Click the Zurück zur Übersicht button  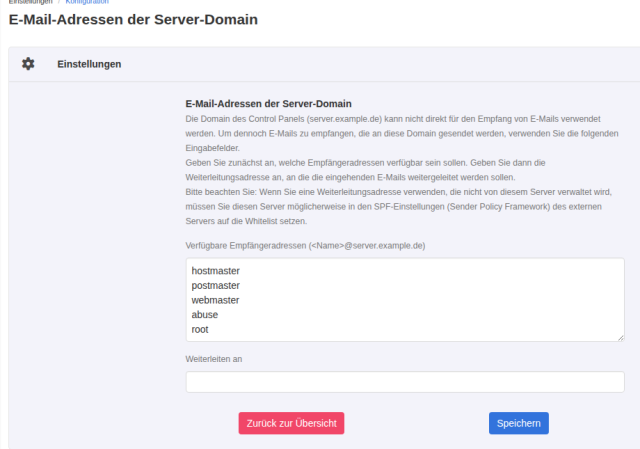291,423
